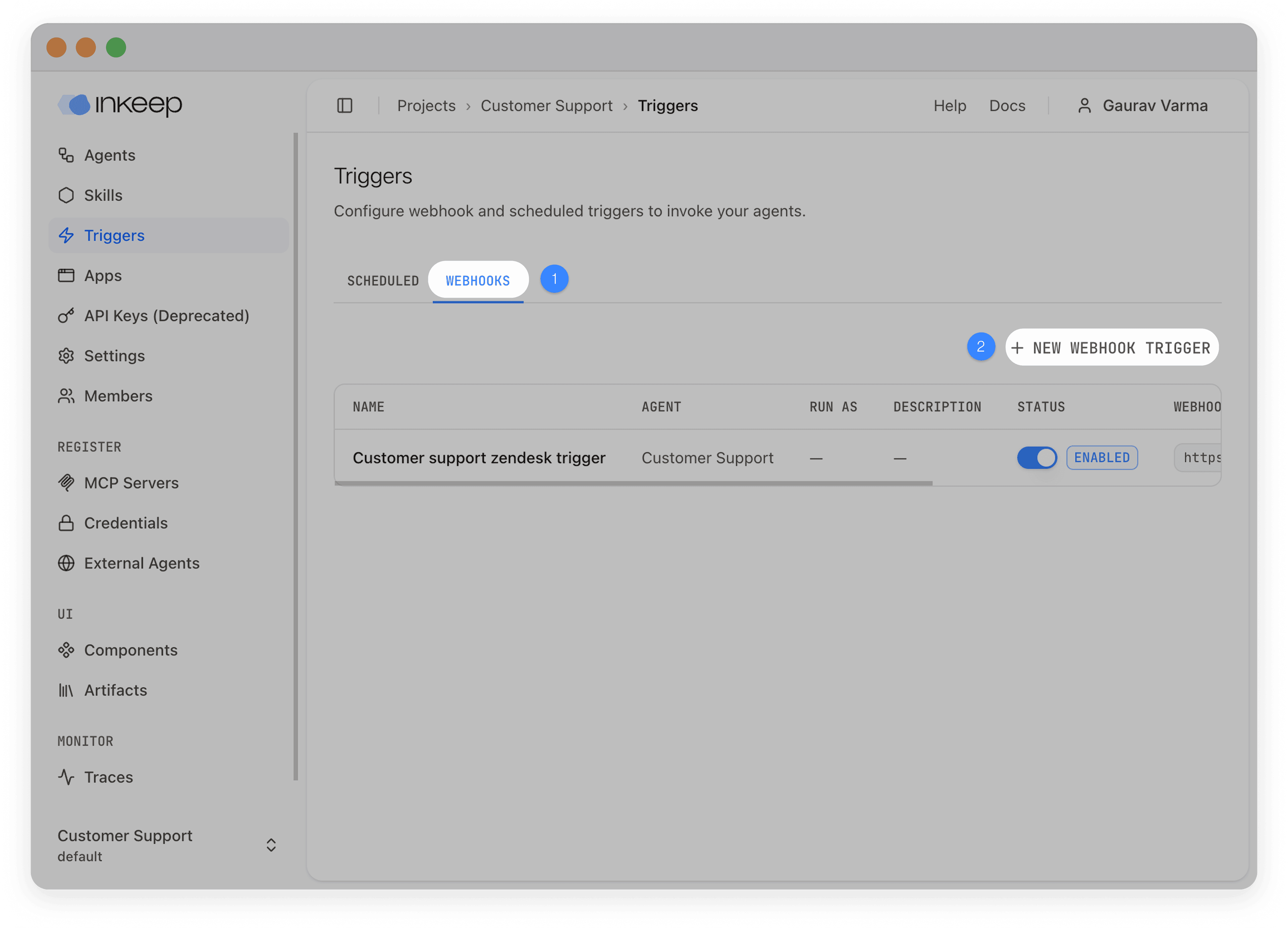Image resolution: width=1288 pixels, height=928 pixels.
Task: Open the Components section under UI
Action: [130, 650]
